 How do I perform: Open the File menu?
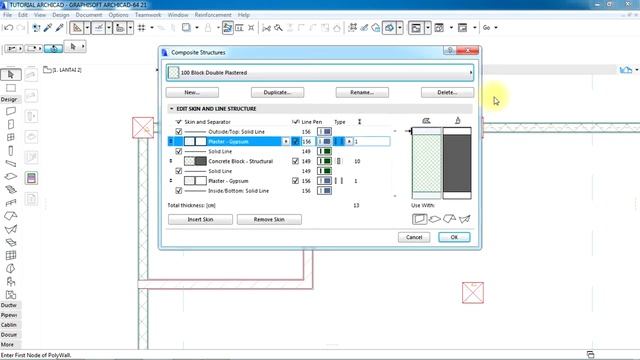[x=7, y=15]
